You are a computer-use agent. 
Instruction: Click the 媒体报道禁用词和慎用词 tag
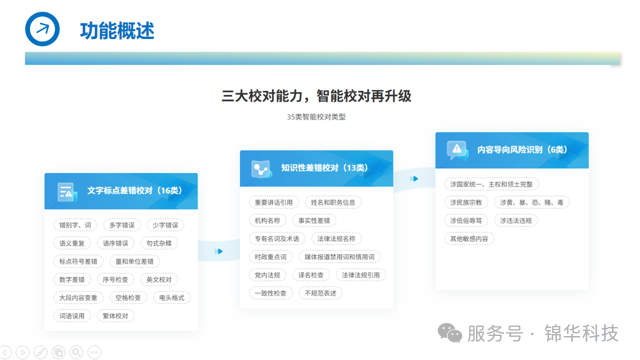tap(339, 257)
